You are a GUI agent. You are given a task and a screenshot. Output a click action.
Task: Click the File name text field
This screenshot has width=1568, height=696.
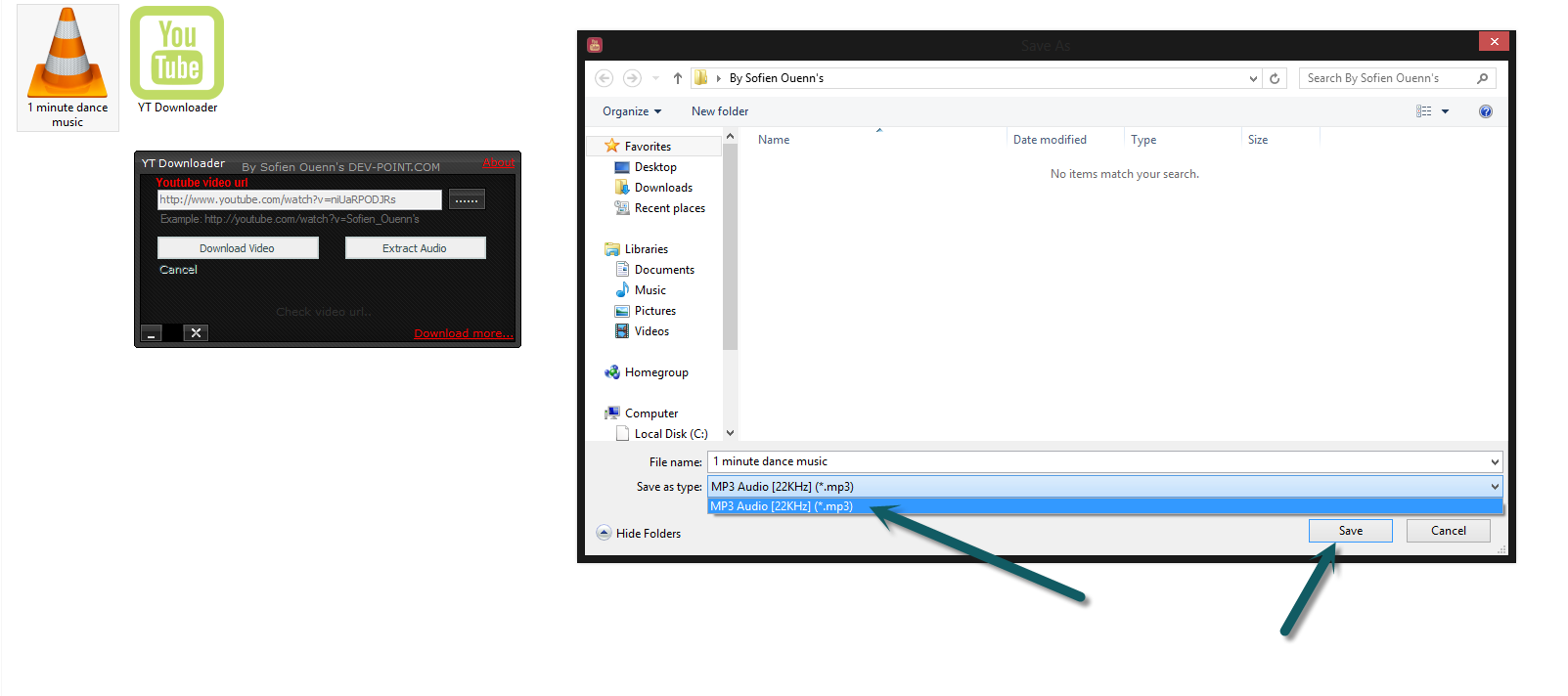pyautogui.click(x=1098, y=461)
